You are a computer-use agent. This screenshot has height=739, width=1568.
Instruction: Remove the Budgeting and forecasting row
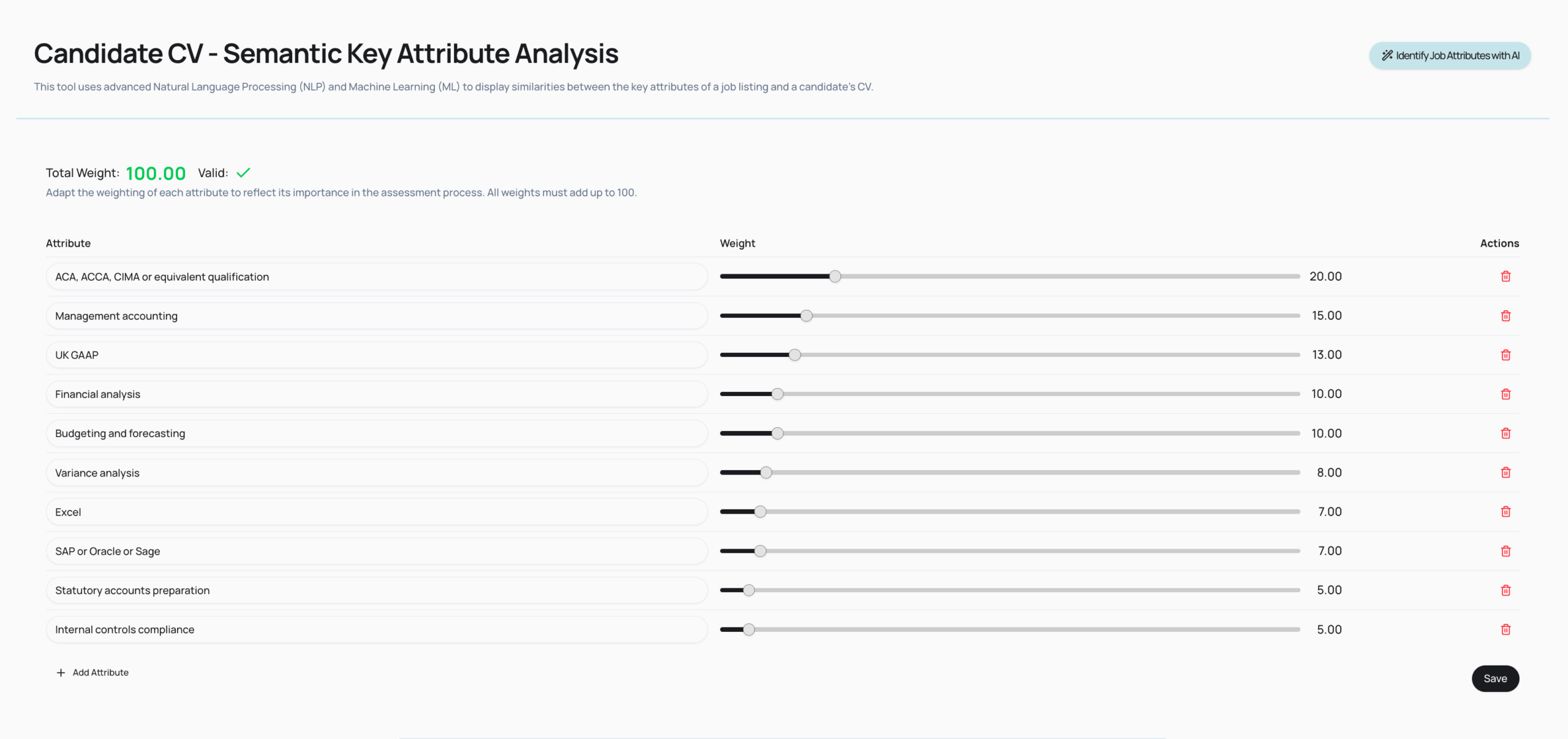click(x=1506, y=433)
